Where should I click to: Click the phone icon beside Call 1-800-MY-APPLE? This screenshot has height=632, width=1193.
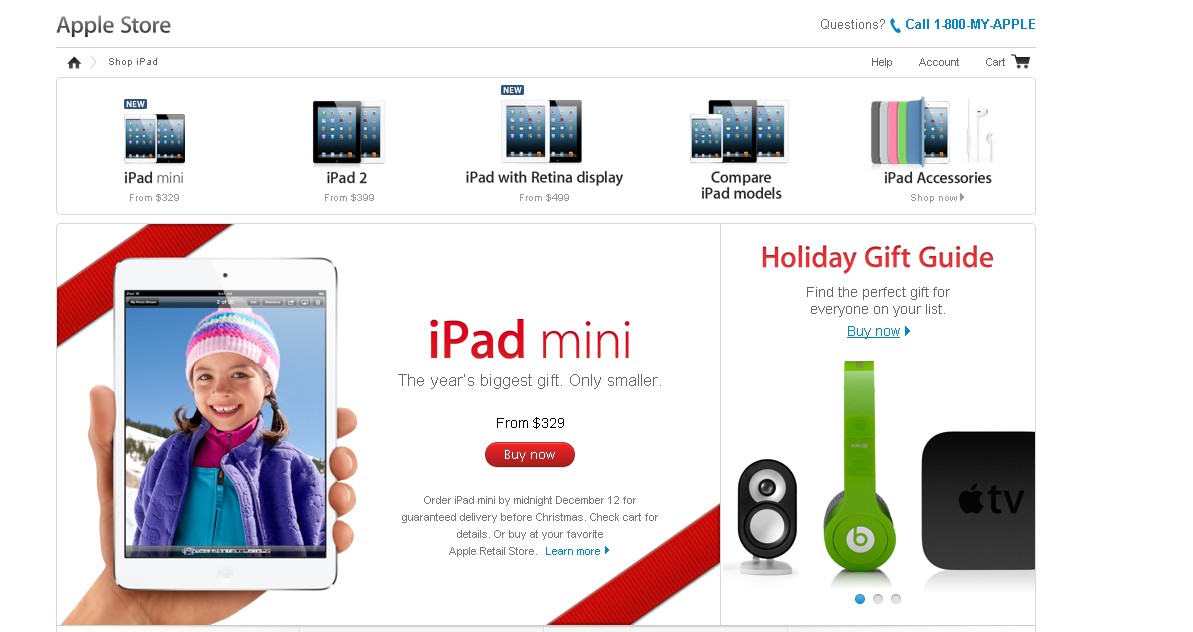896,25
